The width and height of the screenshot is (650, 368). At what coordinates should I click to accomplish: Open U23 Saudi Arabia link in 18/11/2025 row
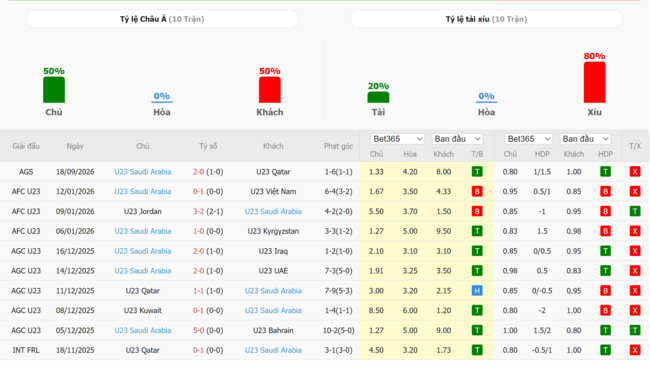pyautogui.click(x=273, y=351)
